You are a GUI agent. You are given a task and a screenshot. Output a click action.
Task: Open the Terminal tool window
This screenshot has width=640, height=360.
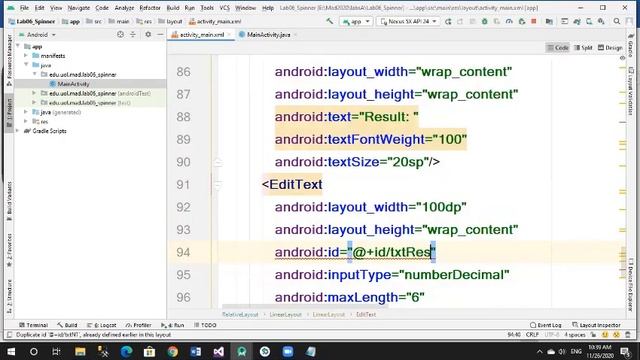click(x=33, y=325)
